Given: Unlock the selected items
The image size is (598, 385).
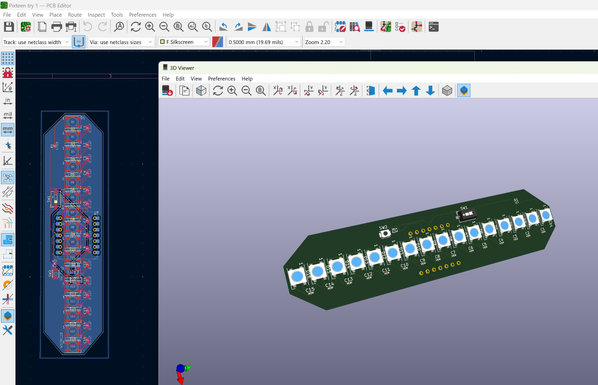Looking at the screenshot, I should pos(323,27).
